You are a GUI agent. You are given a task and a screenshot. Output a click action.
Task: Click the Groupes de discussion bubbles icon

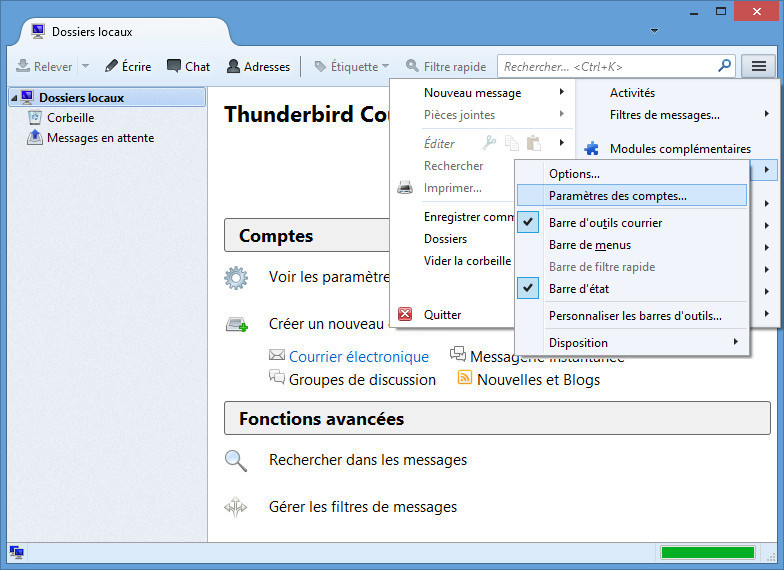pos(276,376)
